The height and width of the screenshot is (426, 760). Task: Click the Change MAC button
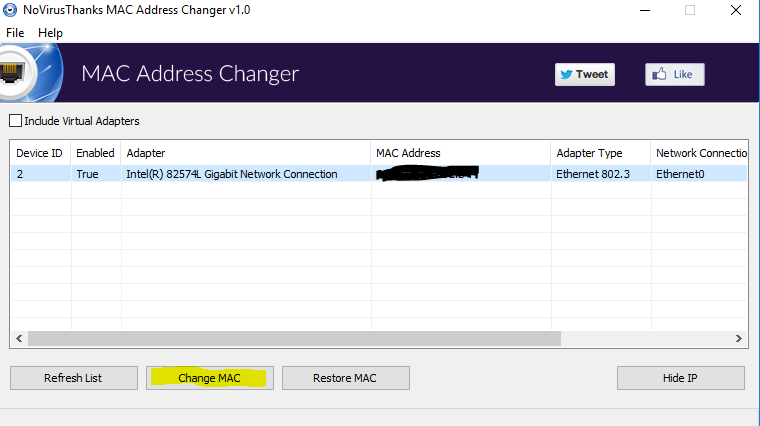pyautogui.click(x=209, y=378)
